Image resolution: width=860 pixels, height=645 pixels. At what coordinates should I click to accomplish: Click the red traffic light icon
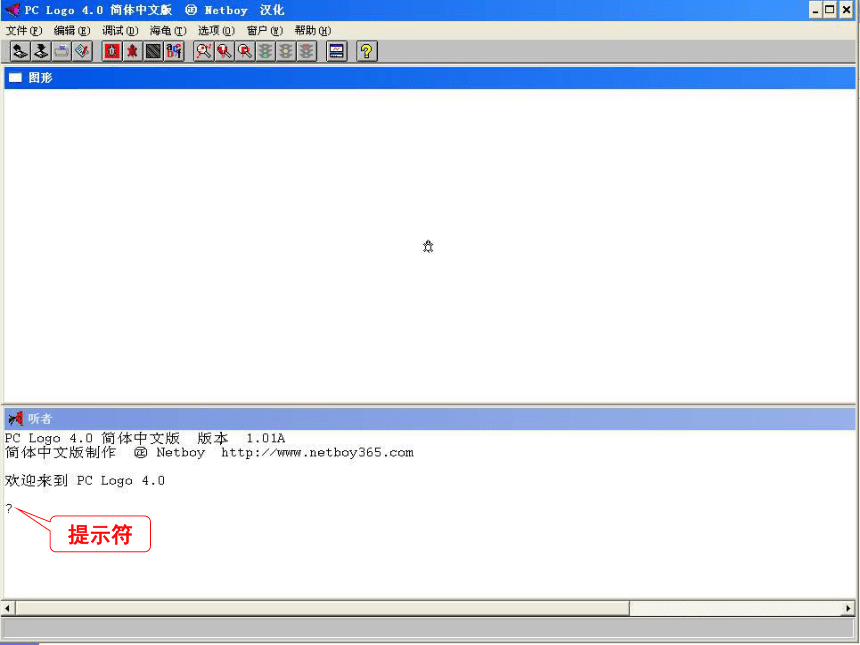coord(307,52)
